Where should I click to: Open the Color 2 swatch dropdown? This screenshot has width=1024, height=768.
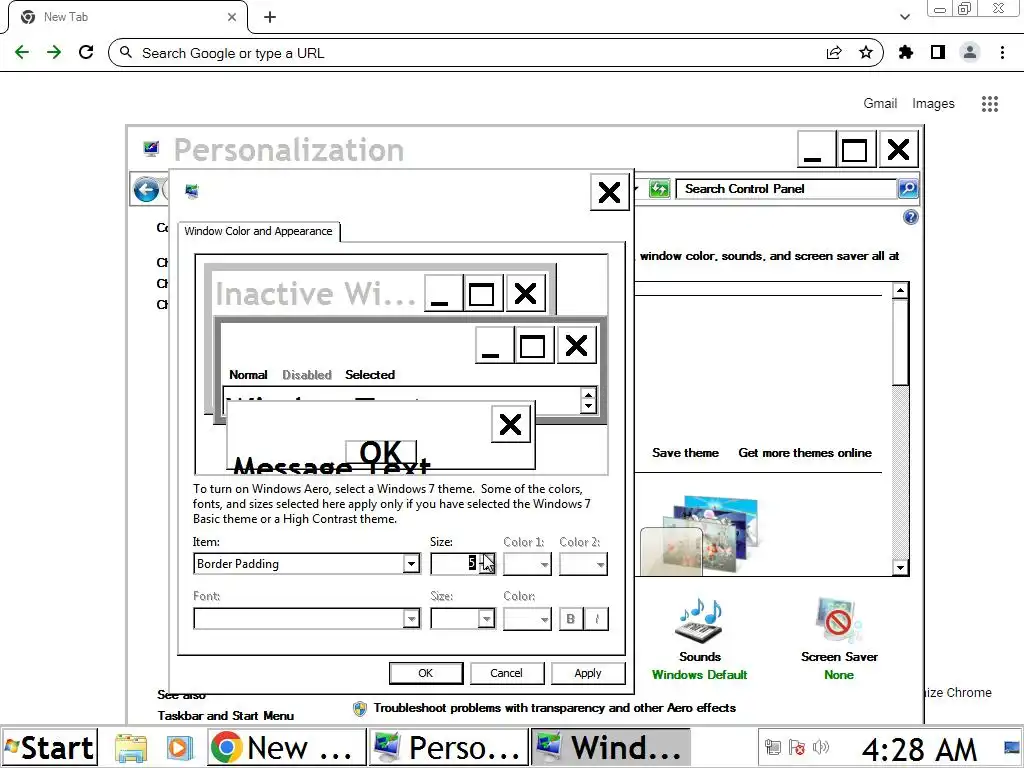click(x=583, y=564)
